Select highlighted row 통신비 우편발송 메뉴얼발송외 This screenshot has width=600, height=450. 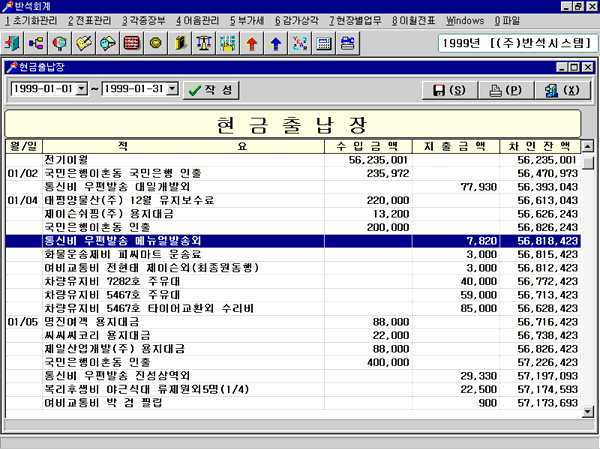[293, 241]
